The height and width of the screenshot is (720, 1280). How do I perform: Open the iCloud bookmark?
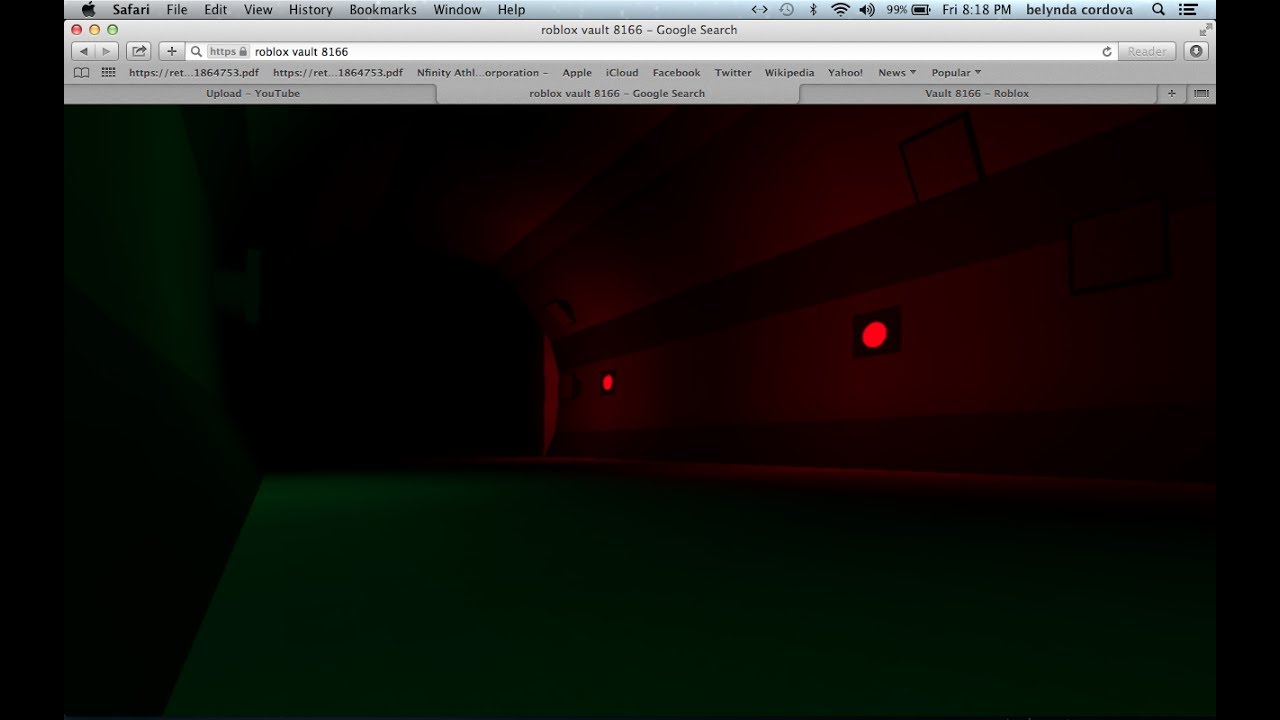[x=622, y=73]
